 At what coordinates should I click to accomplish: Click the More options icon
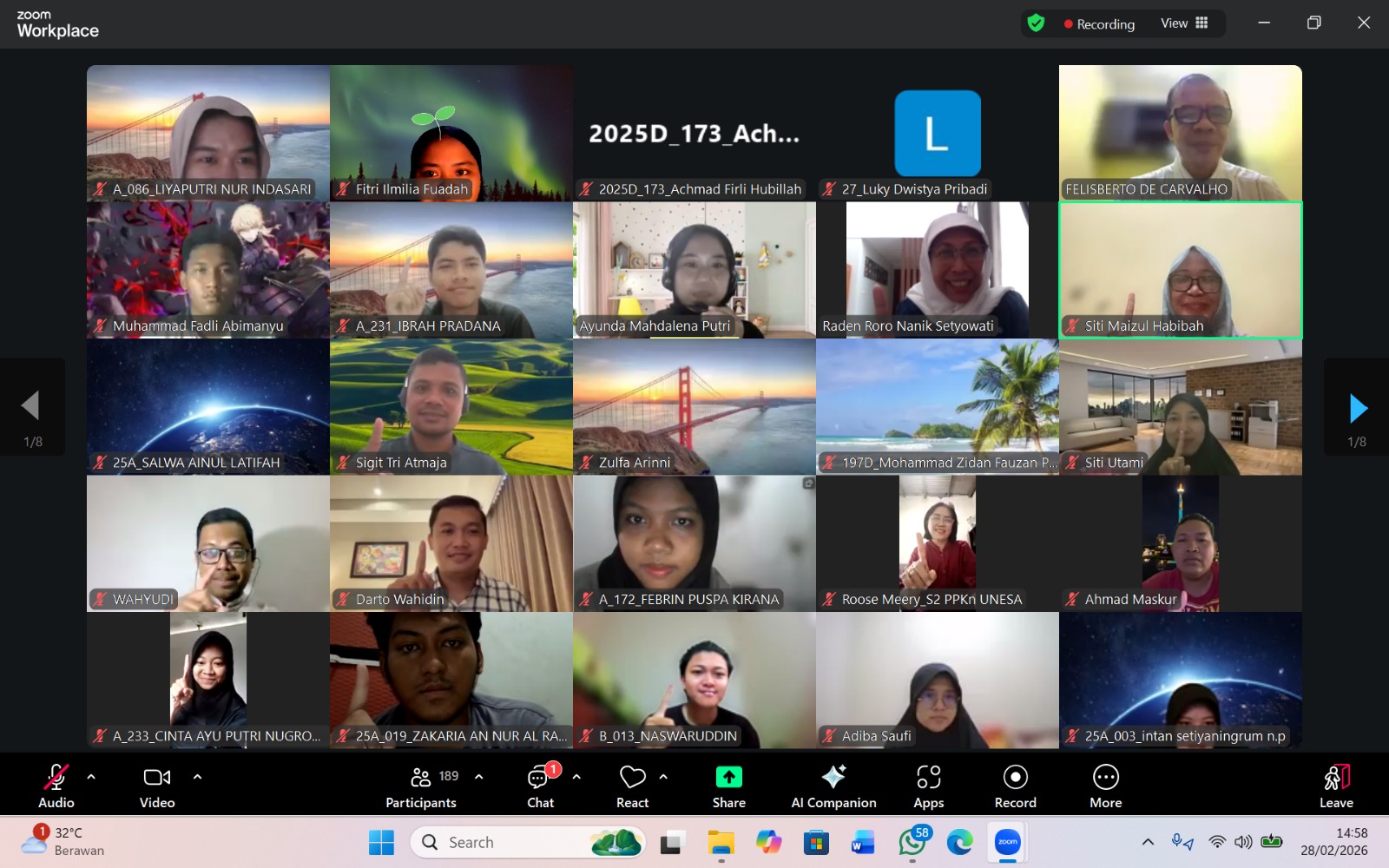pyautogui.click(x=1105, y=786)
